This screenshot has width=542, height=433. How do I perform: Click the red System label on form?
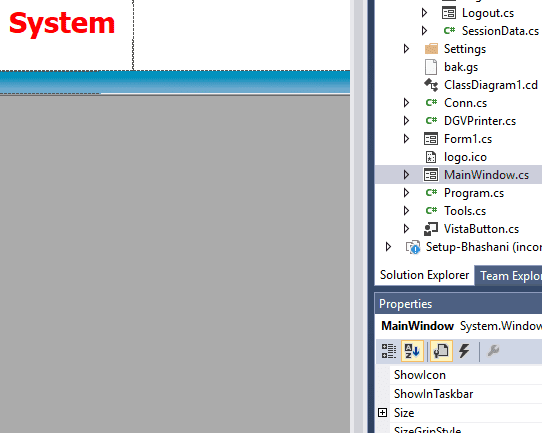[x=62, y=23]
